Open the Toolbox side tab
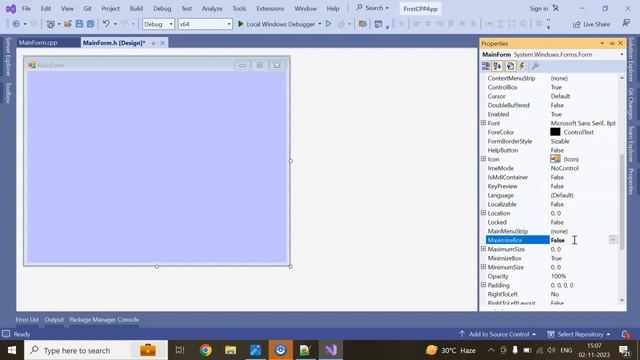The width and height of the screenshot is (640, 360). [x=8, y=92]
